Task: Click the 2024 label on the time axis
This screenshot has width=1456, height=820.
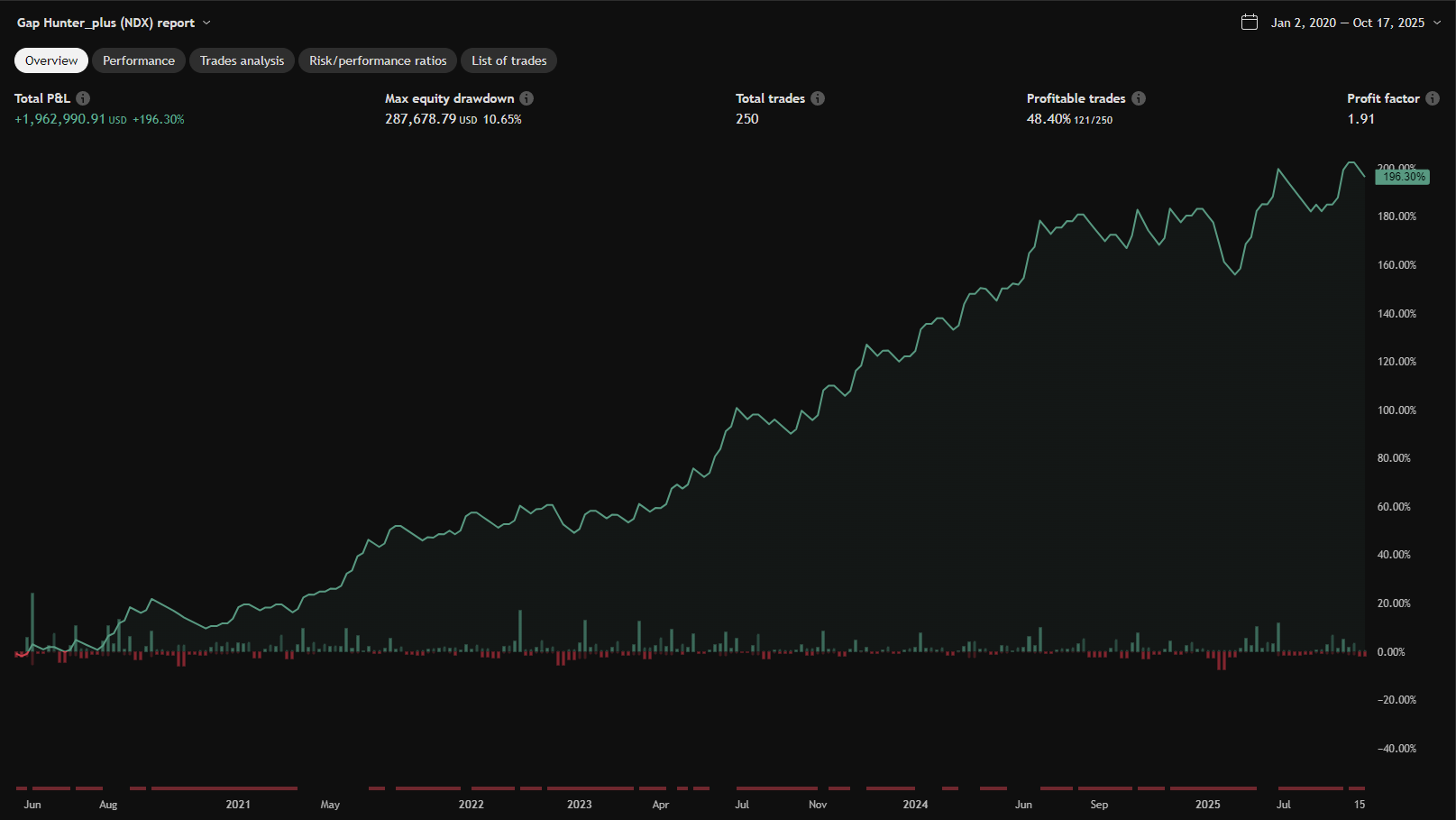Action: [915, 804]
